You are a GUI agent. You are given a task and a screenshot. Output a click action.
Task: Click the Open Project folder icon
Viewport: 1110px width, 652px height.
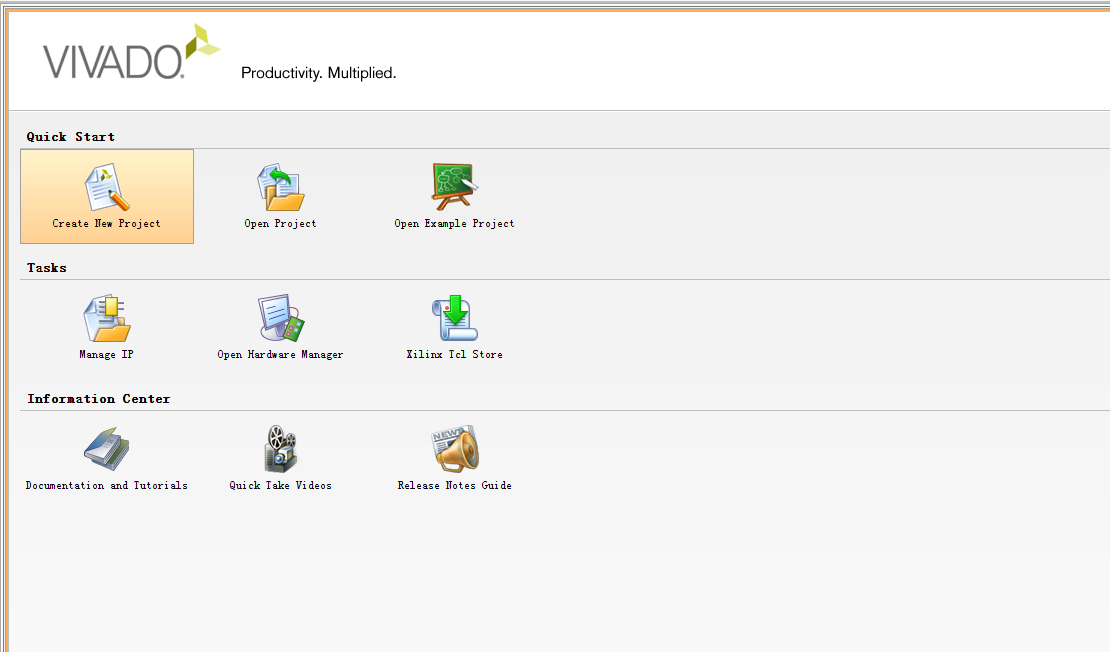tap(280, 187)
